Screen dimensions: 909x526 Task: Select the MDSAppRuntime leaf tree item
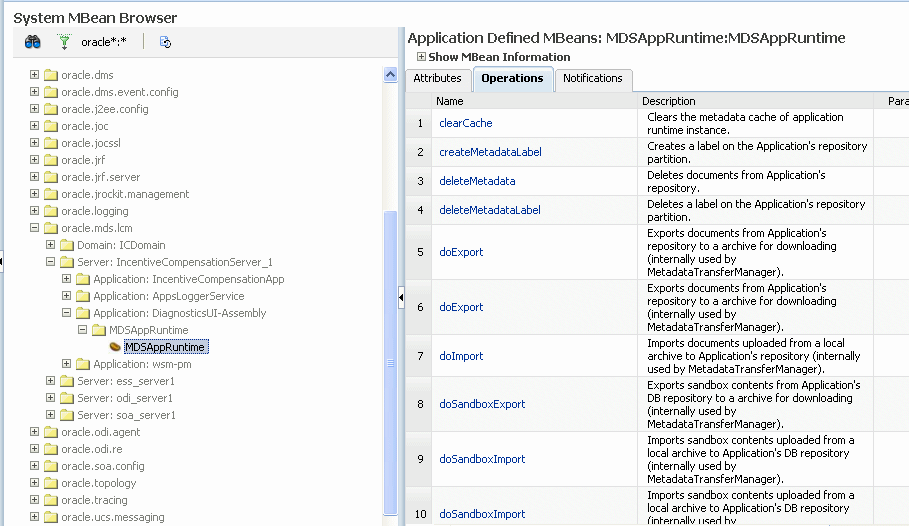point(165,347)
